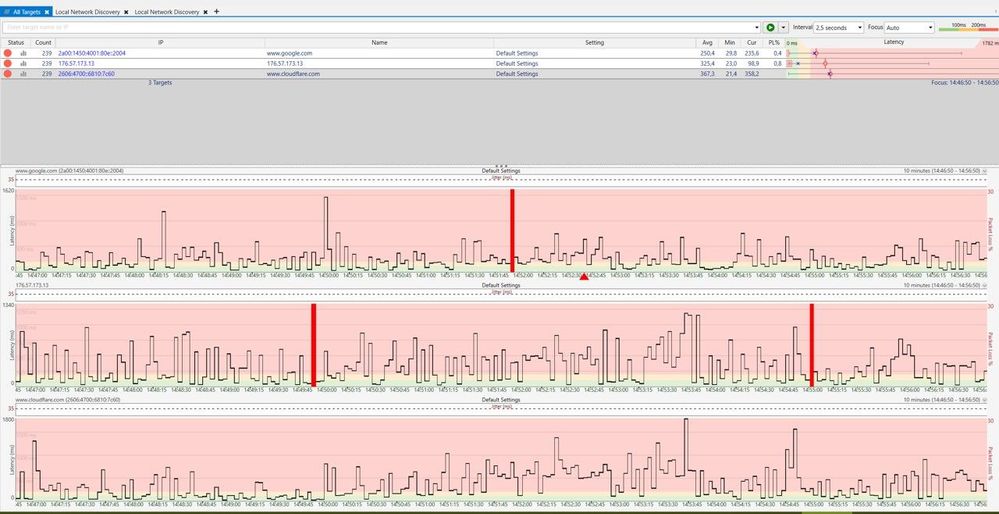
Task: Click graph icon for the www.cloudflare.com row
Action: pyautogui.click(x=24, y=74)
